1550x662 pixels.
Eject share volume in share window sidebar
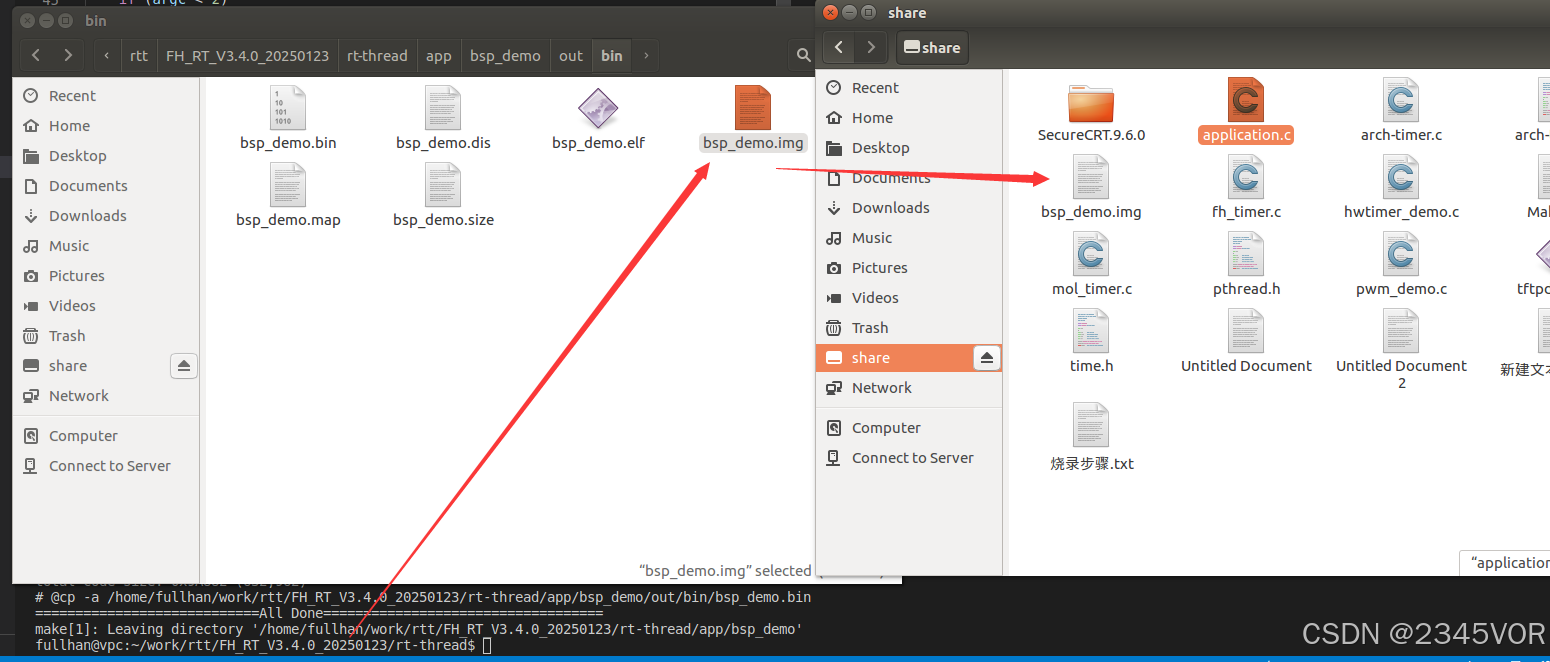(986, 358)
